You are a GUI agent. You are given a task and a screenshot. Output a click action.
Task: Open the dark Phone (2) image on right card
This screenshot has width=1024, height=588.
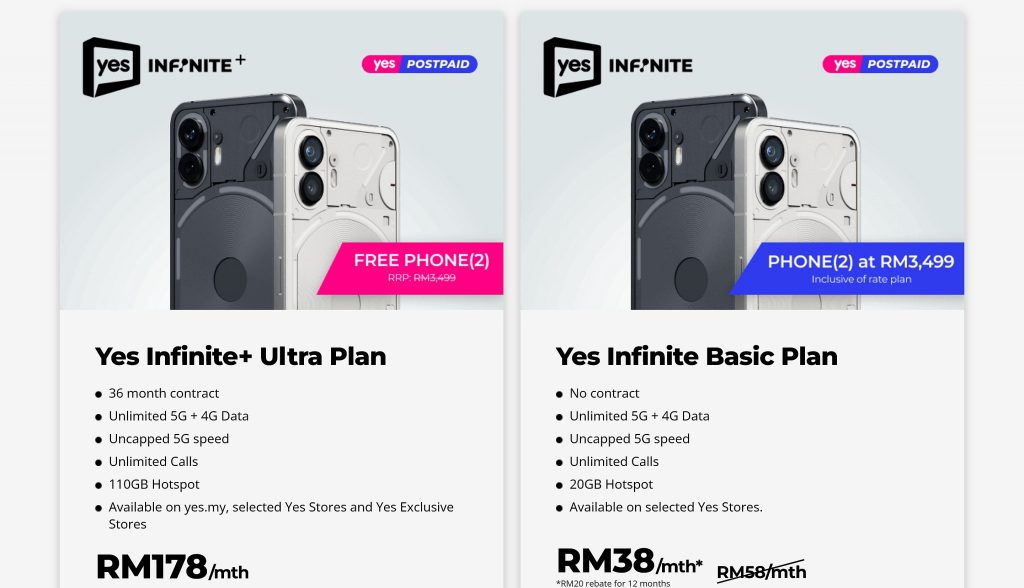(x=684, y=202)
